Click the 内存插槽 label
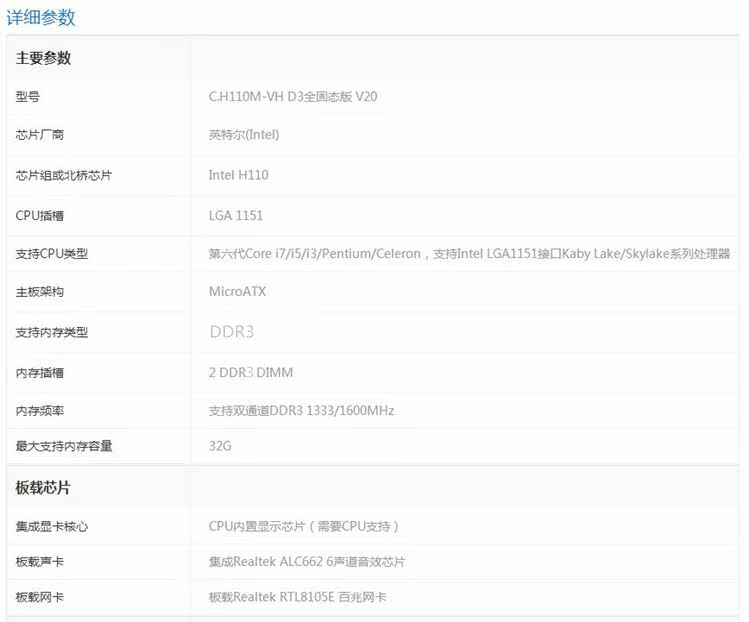749x622 pixels. pyautogui.click(x=40, y=373)
